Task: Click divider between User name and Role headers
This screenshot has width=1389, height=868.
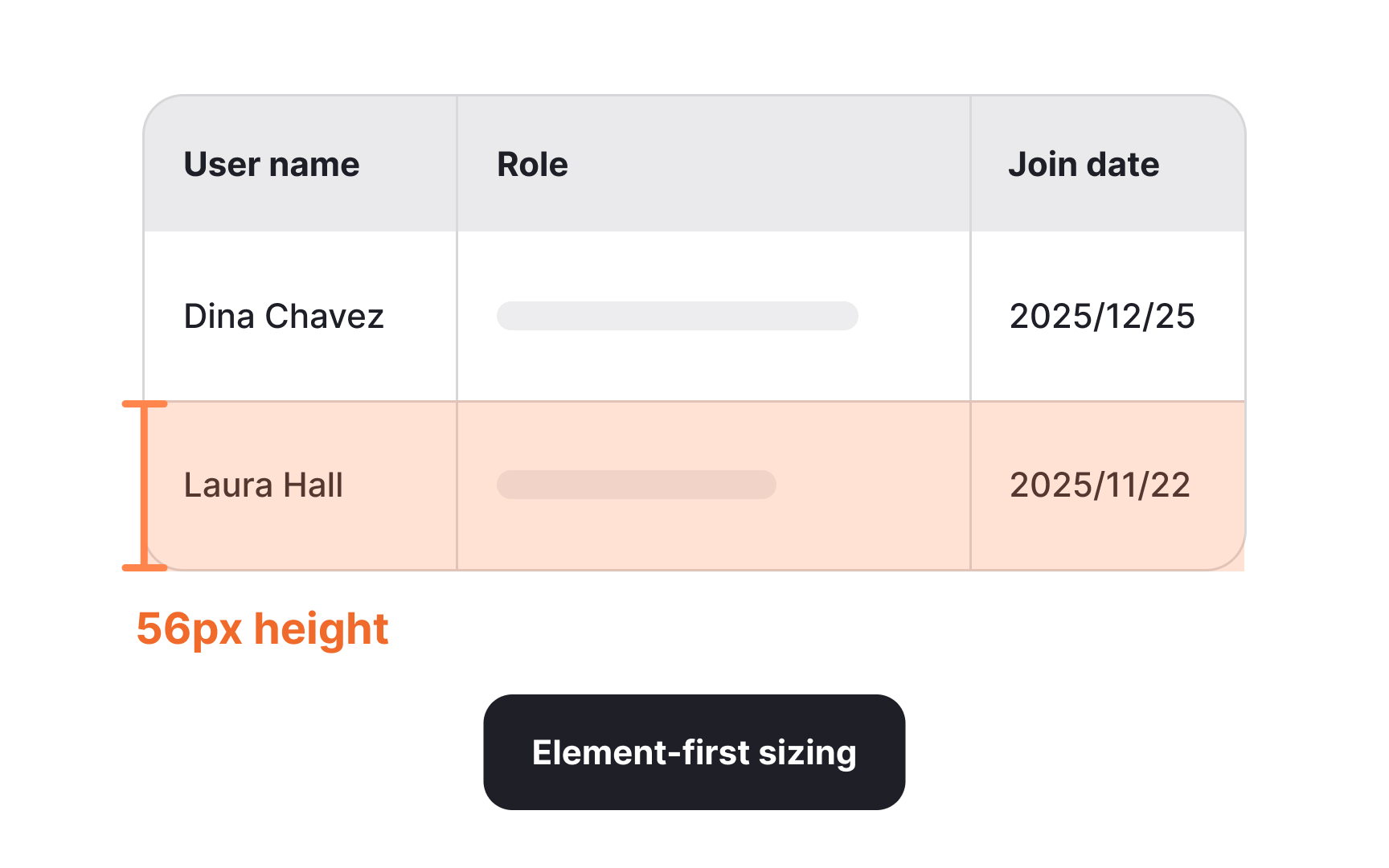Action: (457, 165)
